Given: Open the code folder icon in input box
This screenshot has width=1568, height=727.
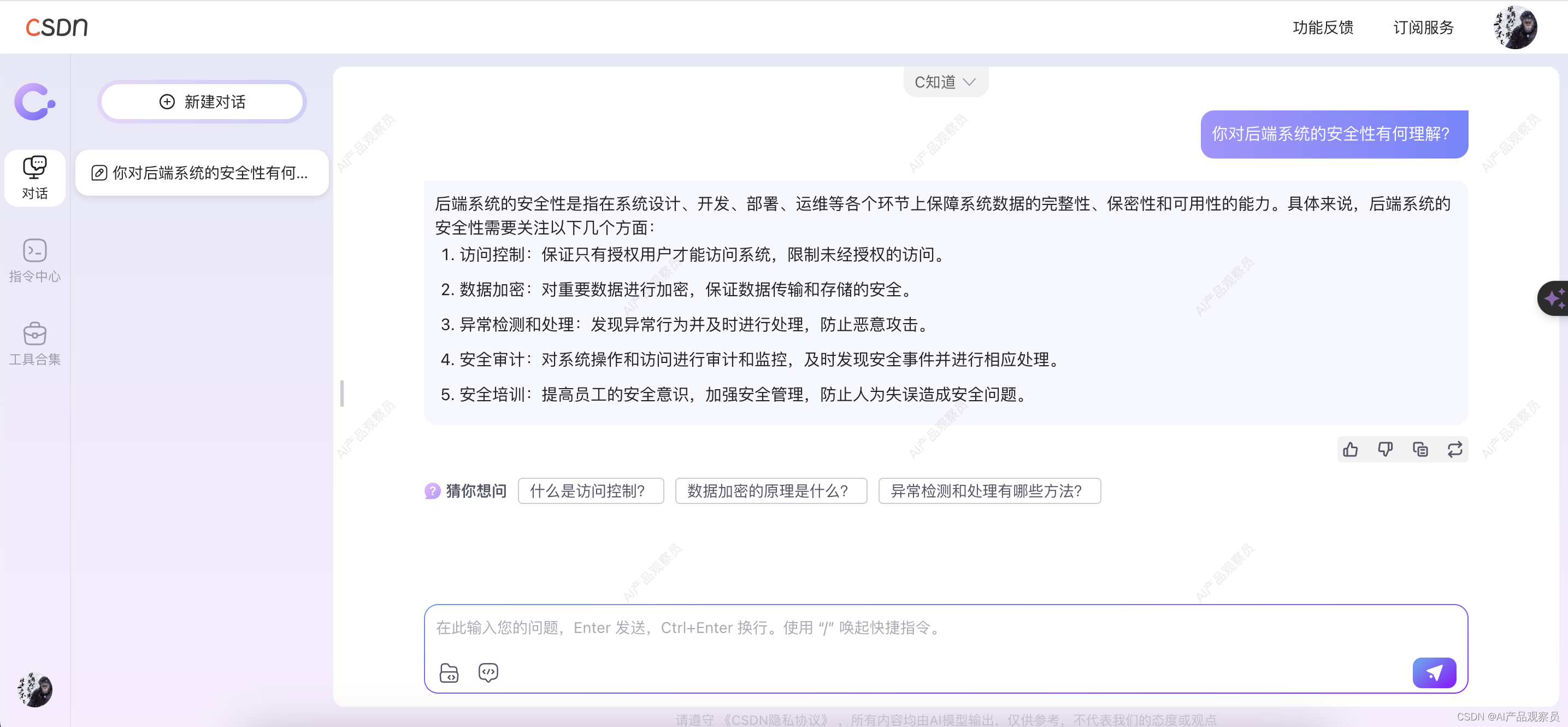Looking at the screenshot, I should pos(449,672).
